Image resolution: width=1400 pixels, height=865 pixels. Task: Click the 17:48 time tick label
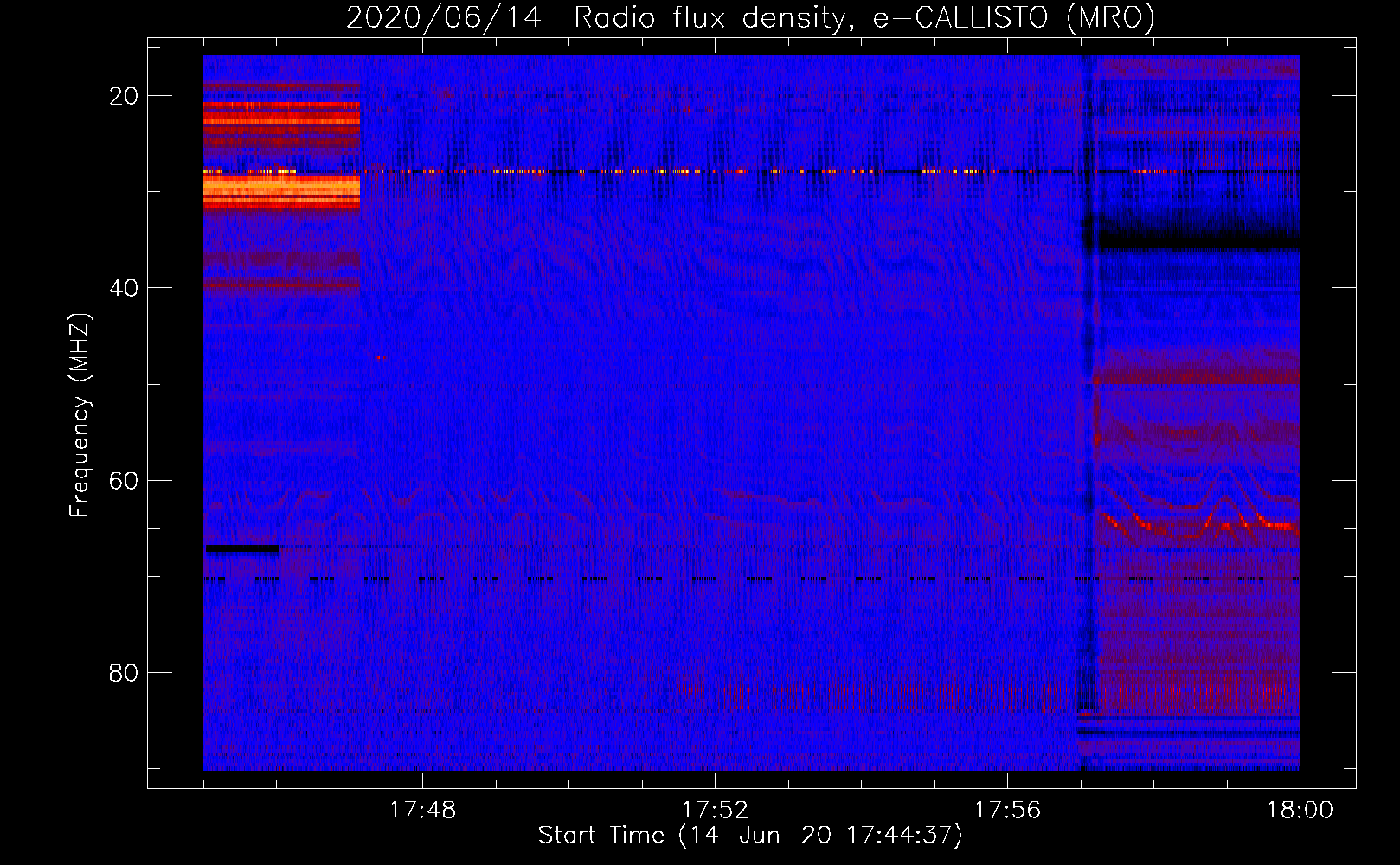coord(422,811)
